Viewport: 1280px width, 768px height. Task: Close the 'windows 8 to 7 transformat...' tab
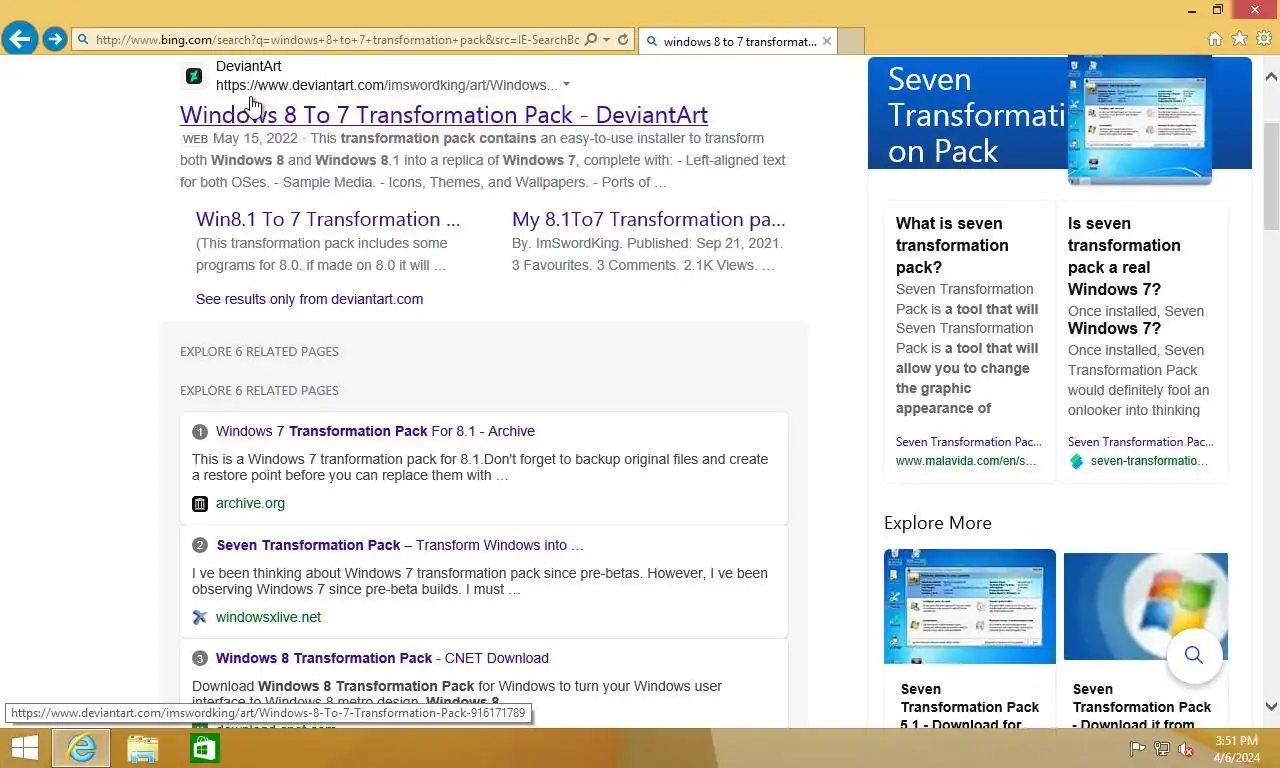click(827, 41)
